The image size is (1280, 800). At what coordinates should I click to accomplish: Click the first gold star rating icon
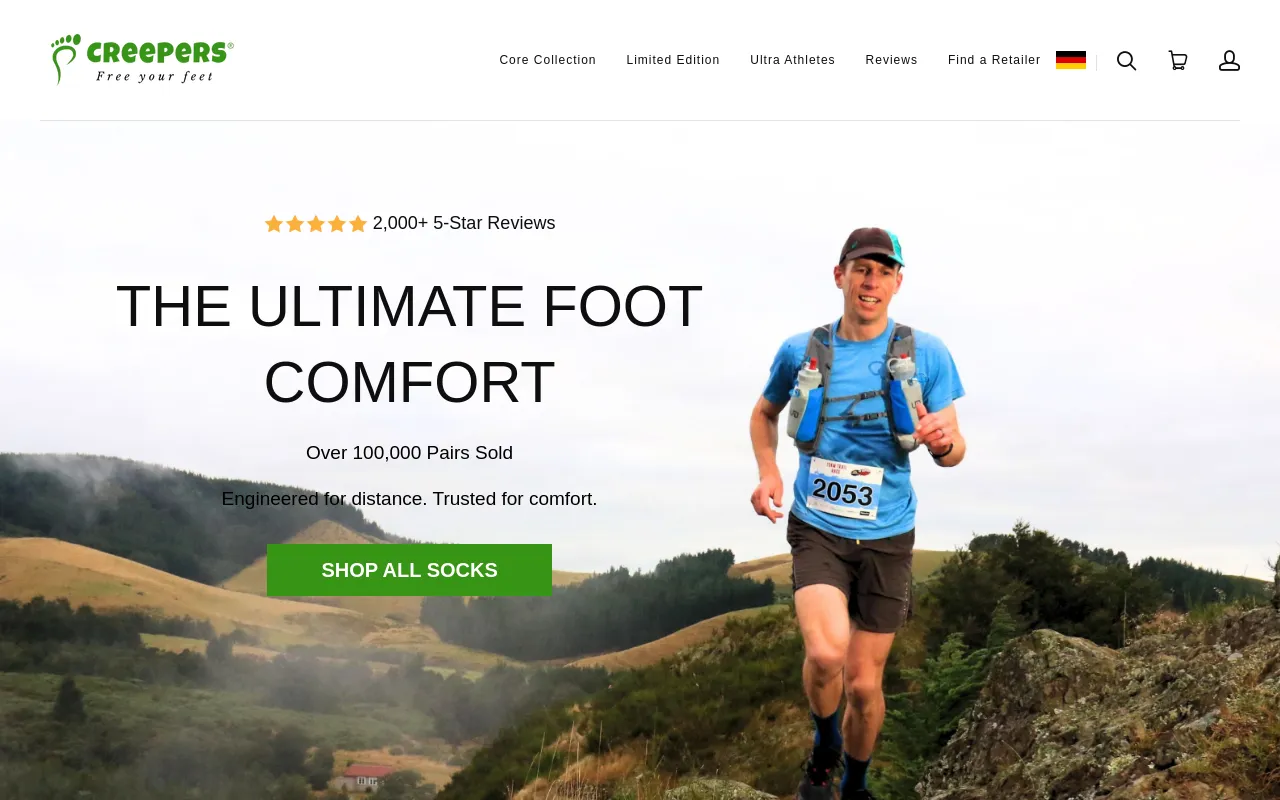click(274, 224)
